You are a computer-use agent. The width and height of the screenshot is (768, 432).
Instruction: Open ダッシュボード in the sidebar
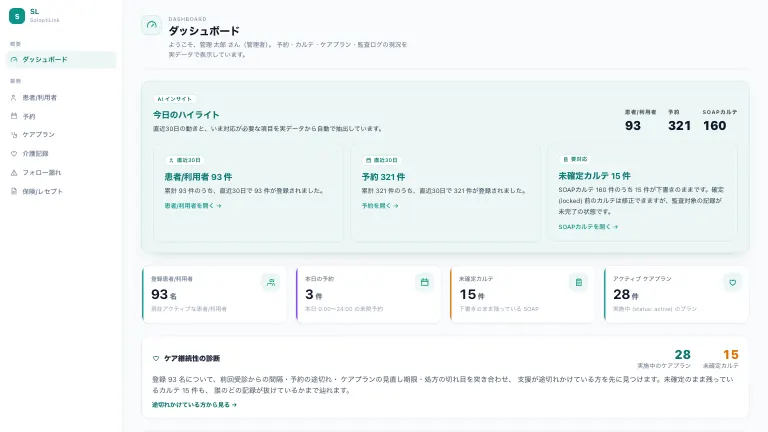click(x=61, y=59)
